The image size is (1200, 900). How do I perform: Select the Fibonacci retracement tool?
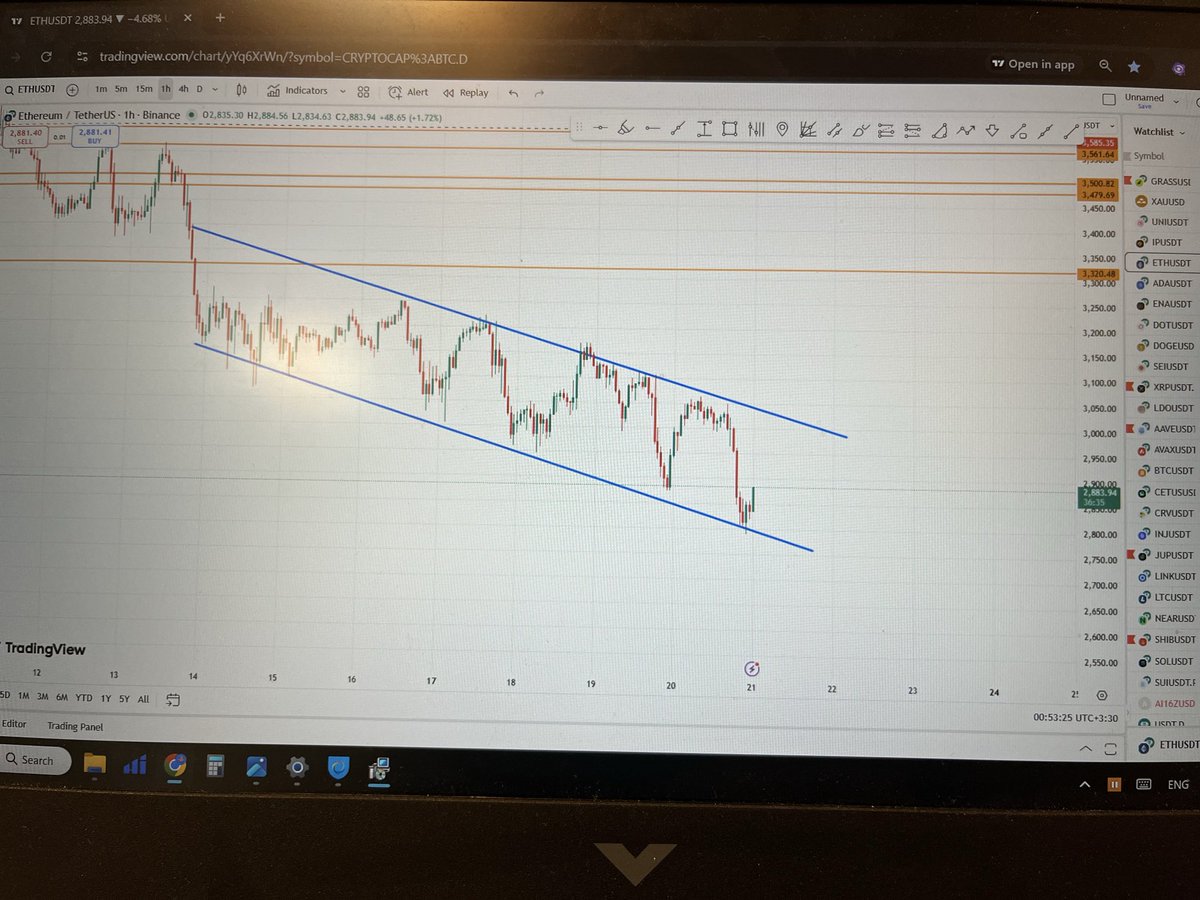pos(886,129)
